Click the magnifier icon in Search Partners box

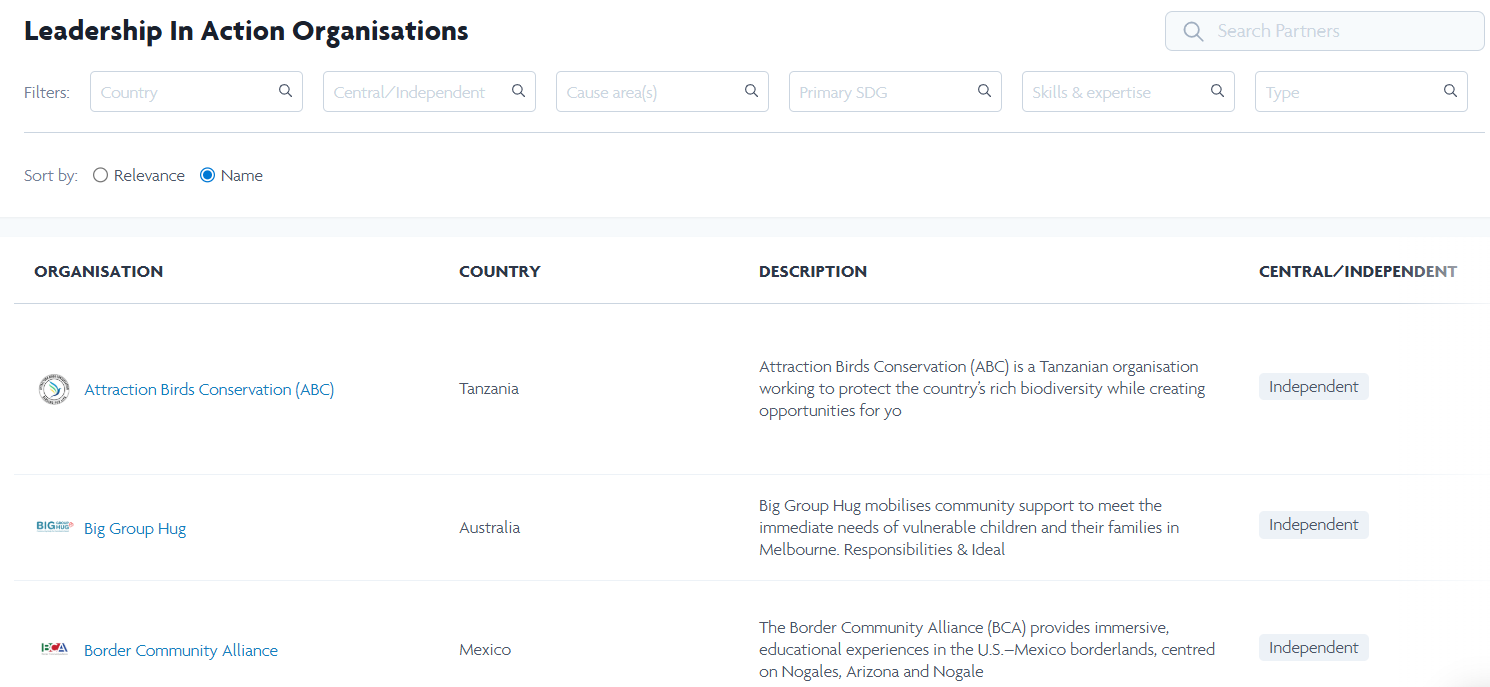point(1193,31)
